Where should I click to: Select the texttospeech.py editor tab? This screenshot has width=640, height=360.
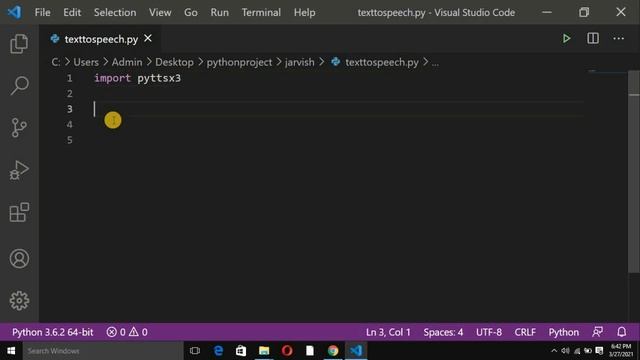pos(100,39)
